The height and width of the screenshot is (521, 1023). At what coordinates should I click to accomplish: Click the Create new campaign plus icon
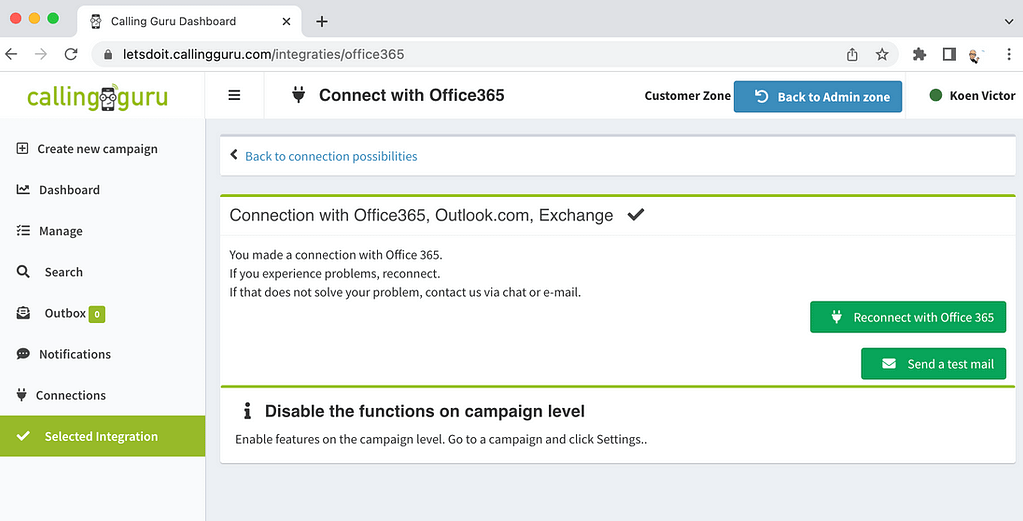coord(22,149)
